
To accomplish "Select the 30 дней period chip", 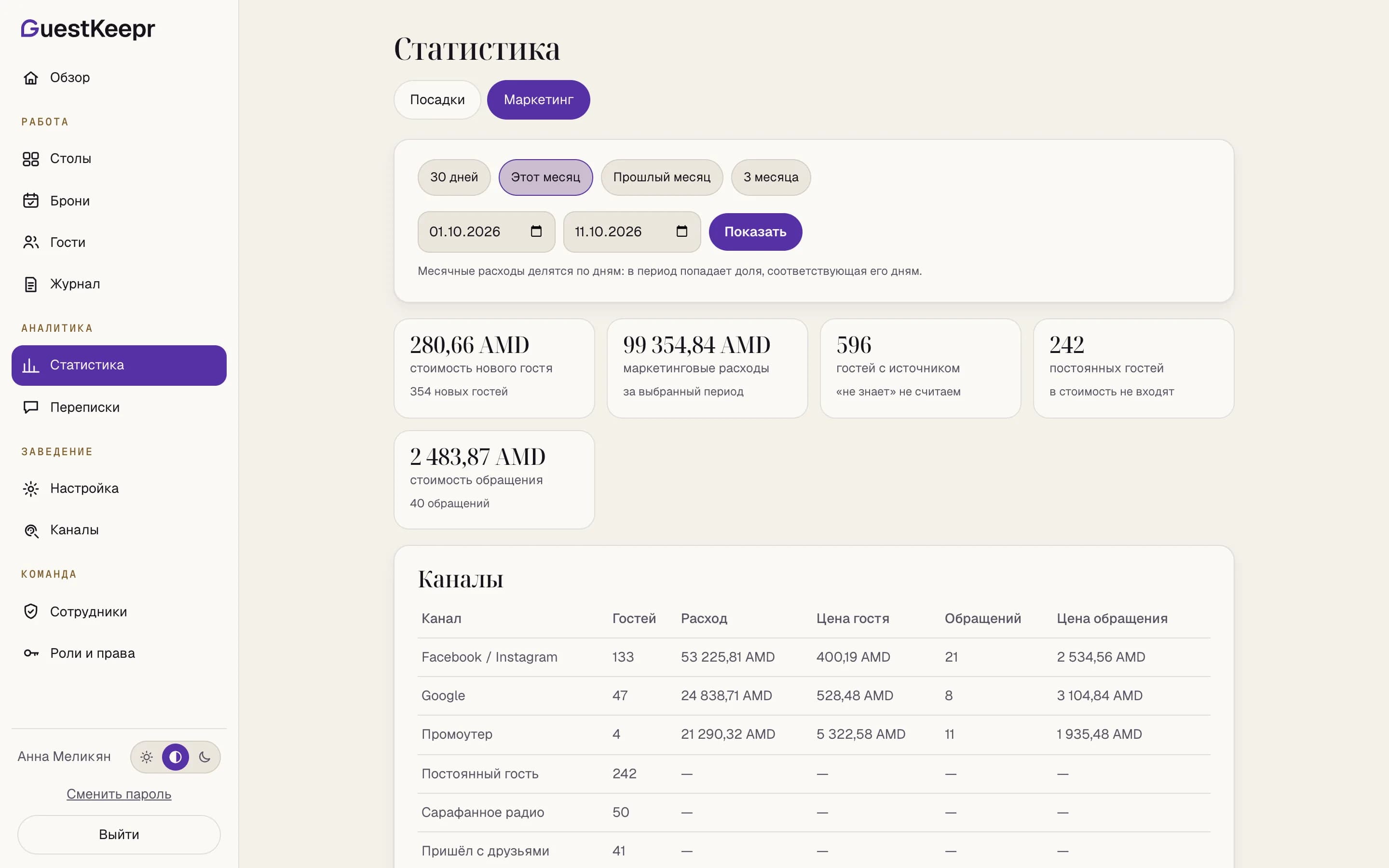I will 454,177.
